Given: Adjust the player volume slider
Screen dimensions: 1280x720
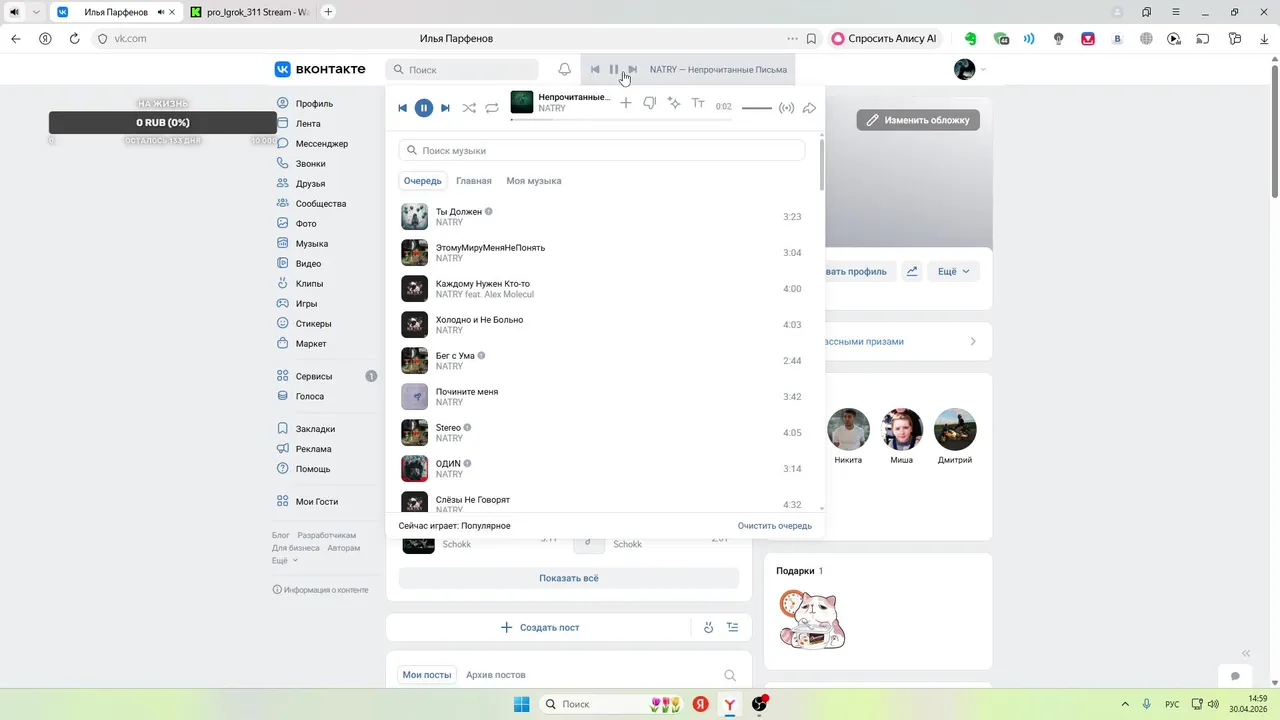Looking at the screenshot, I should click(757, 107).
